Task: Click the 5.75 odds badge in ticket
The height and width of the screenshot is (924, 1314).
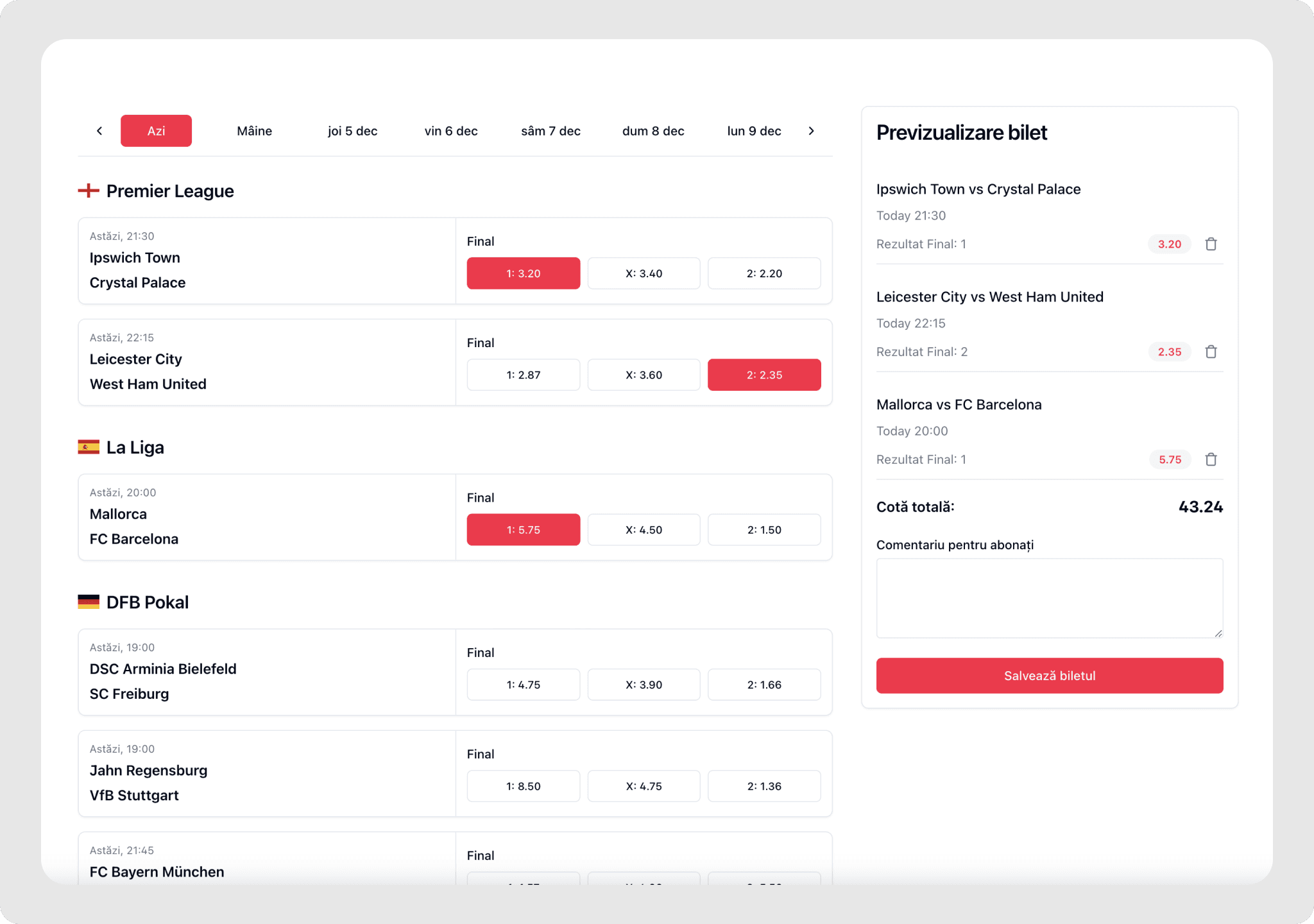Action: [x=1170, y=459]
